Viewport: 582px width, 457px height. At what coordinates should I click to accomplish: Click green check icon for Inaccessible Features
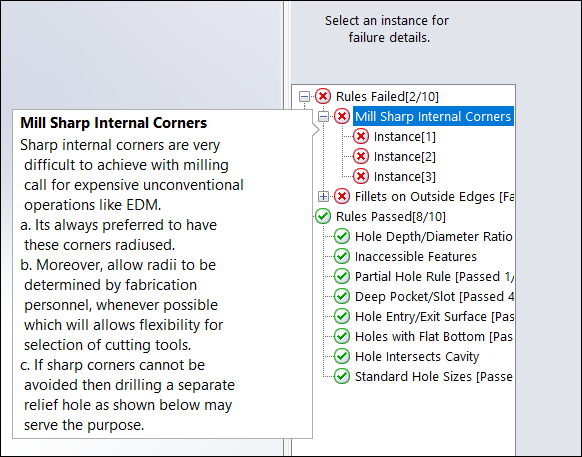(342, 257)
